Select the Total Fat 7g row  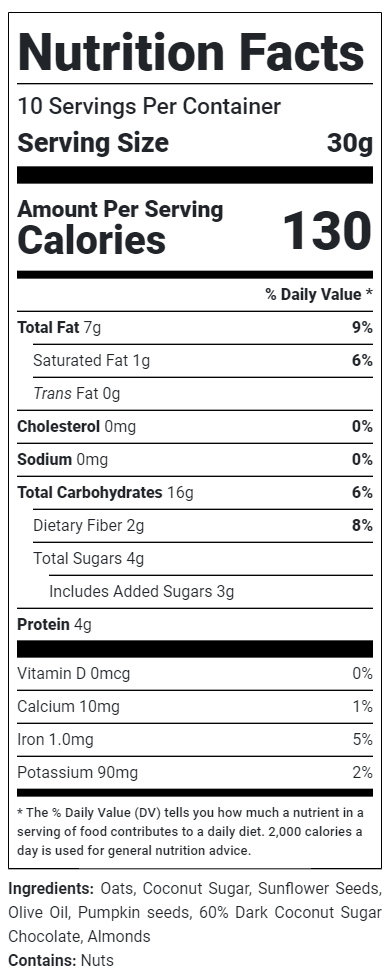click(x=195, y=327)
